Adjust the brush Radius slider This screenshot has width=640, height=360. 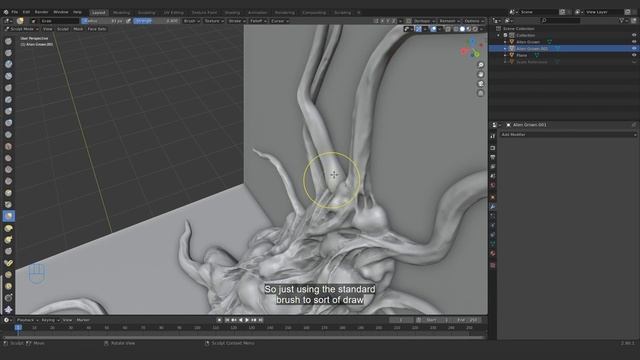tap(102, 21)
